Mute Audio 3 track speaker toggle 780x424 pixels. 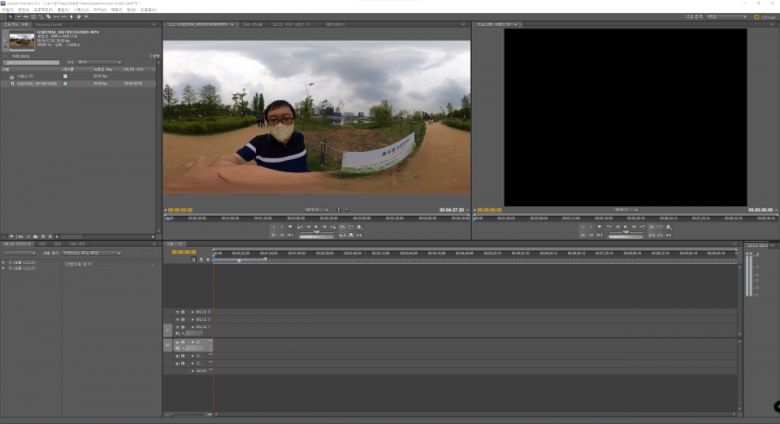(x=178, y=364)
